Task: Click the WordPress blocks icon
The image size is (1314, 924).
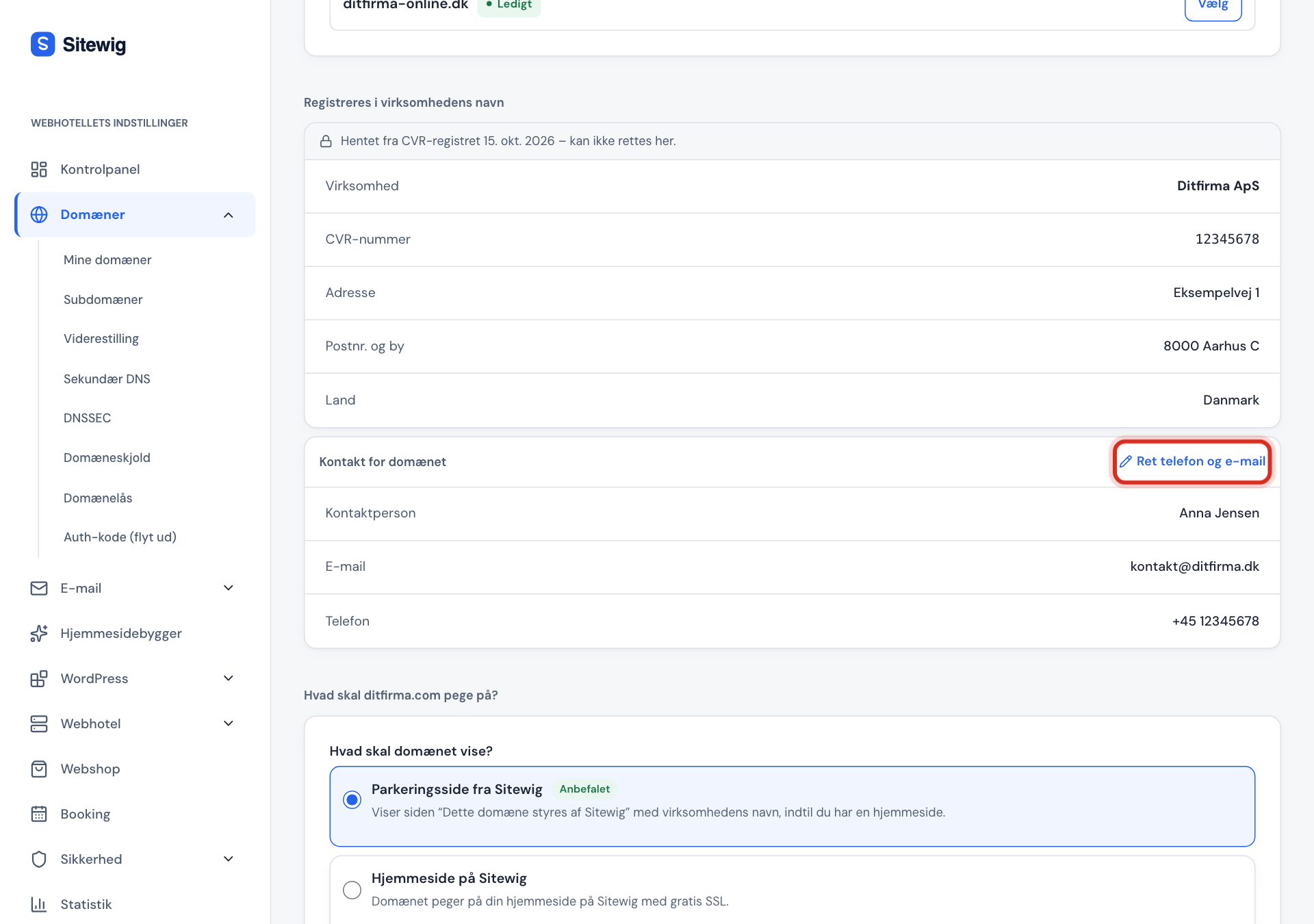Action: click(x=39, y=678)
